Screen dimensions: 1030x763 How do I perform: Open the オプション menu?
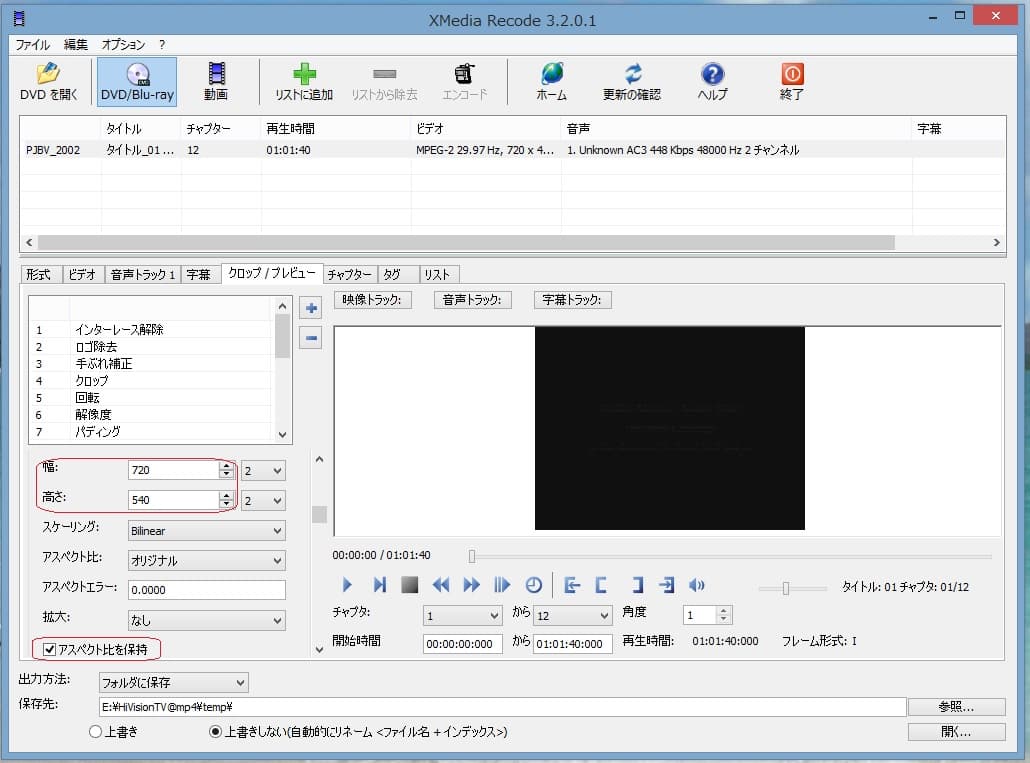[123, 45]
